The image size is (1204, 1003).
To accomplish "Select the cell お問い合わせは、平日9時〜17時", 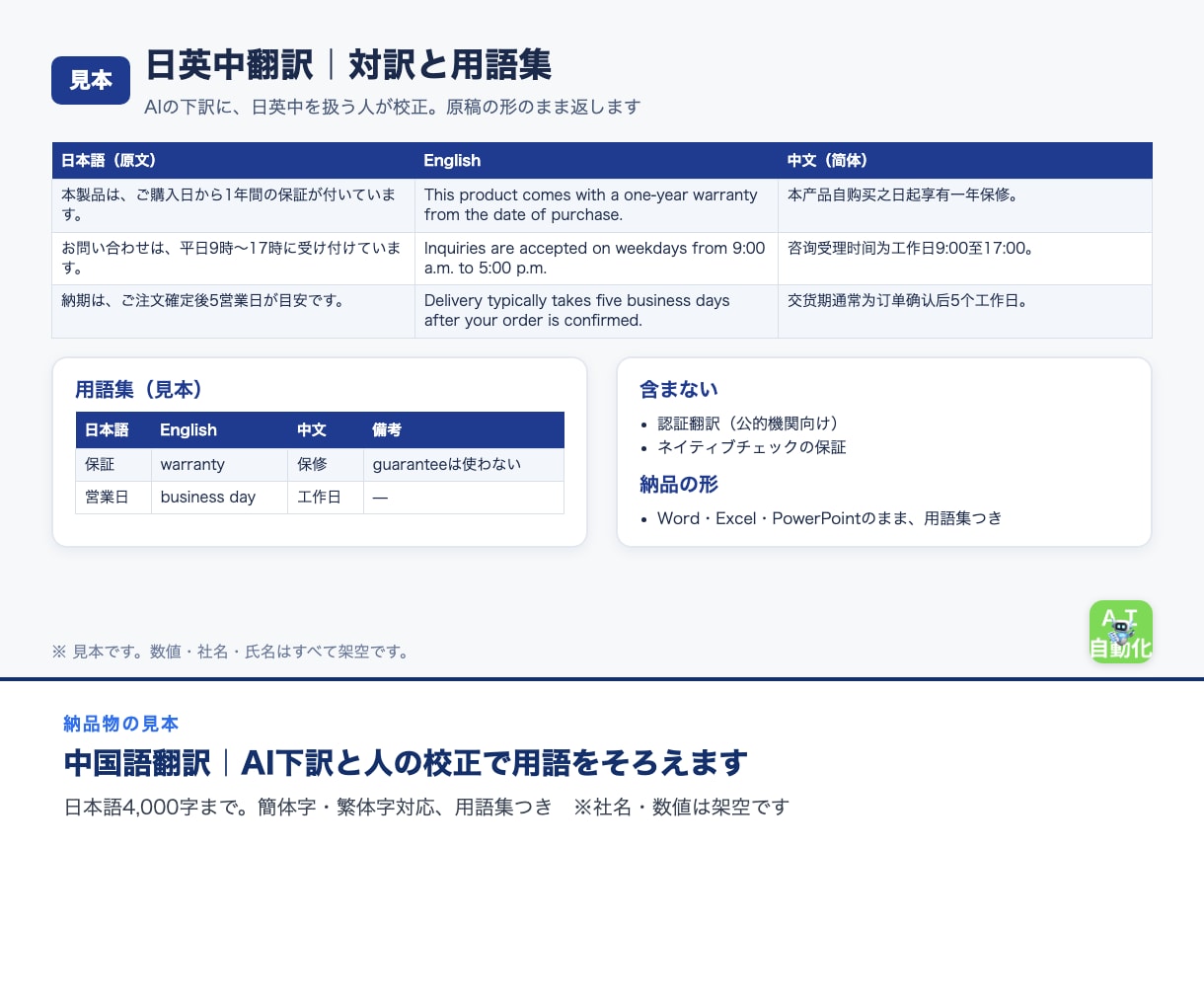I will 233,259.
